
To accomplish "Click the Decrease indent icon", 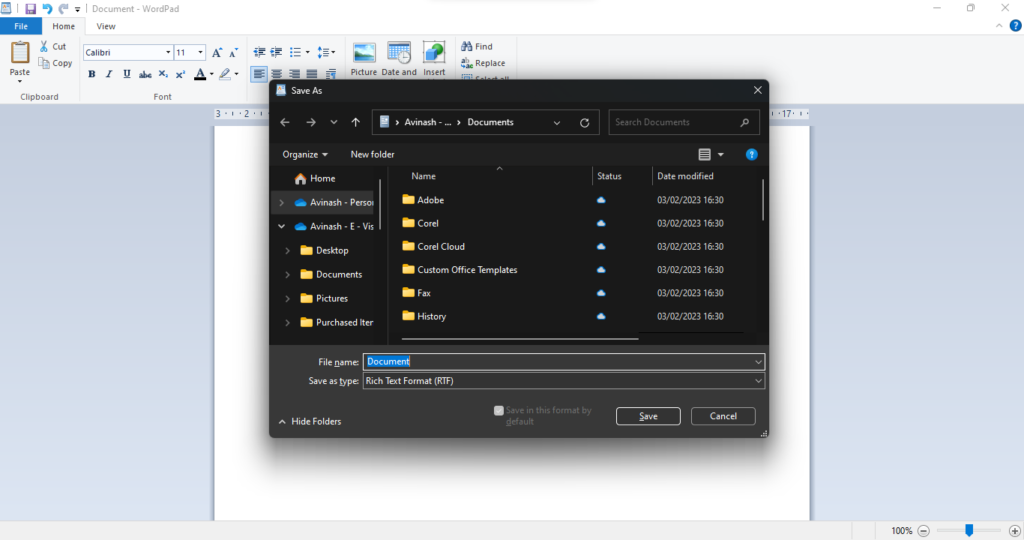I will click(x=259, y=52).
